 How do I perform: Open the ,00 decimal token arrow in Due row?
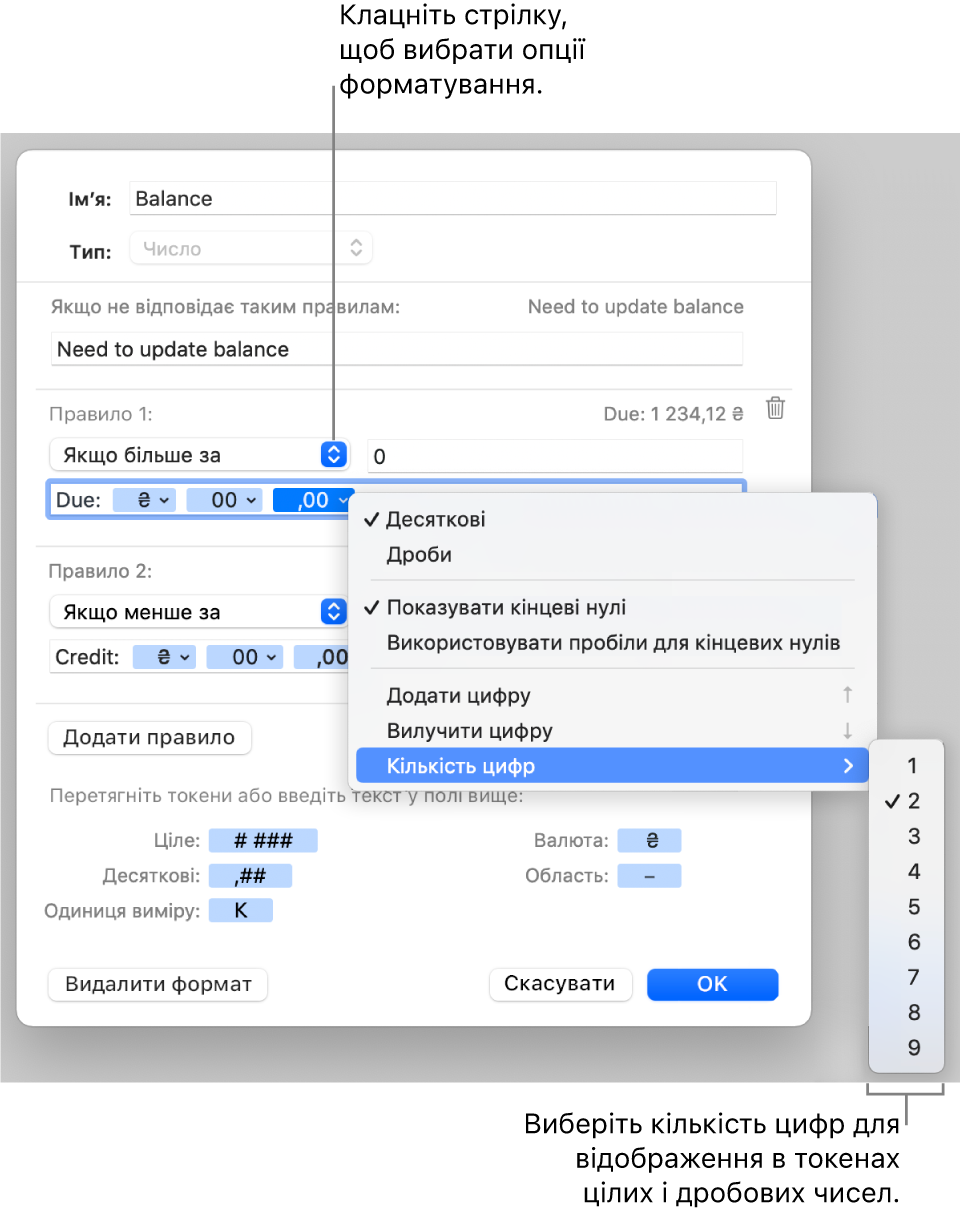coord(344,500)
